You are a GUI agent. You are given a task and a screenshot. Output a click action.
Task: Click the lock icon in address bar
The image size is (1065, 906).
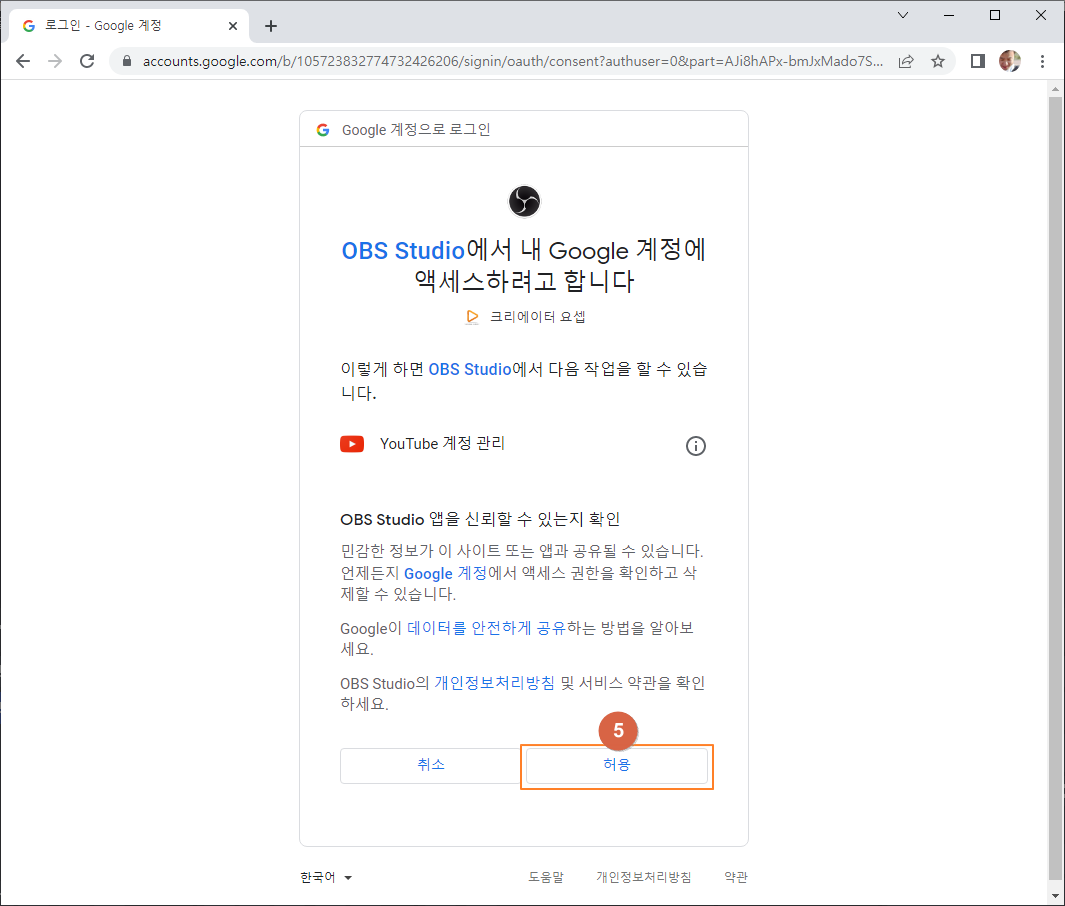click(x=126, y=61)
